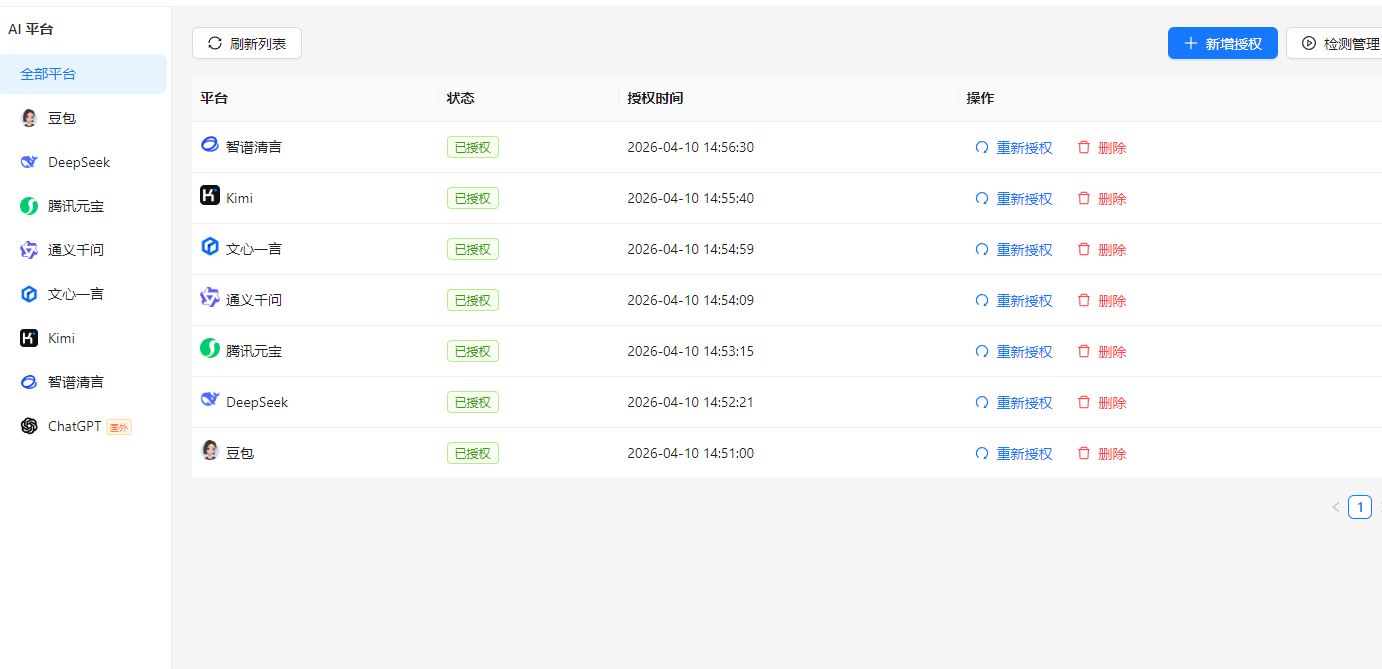Click 已授权 status tag for Kimi
This screenshot has height=669, width=1382.
pos(472,198)
